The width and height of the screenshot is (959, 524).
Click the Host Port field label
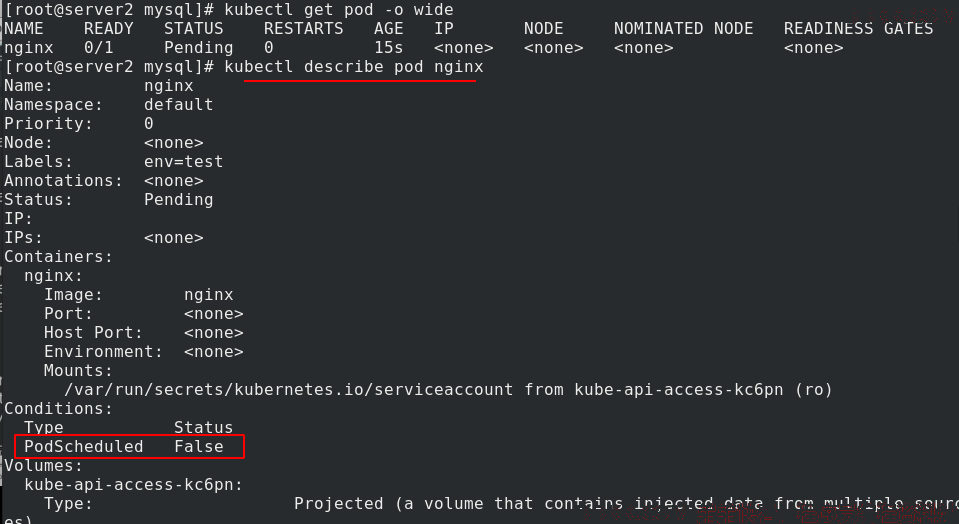[93, 333]
